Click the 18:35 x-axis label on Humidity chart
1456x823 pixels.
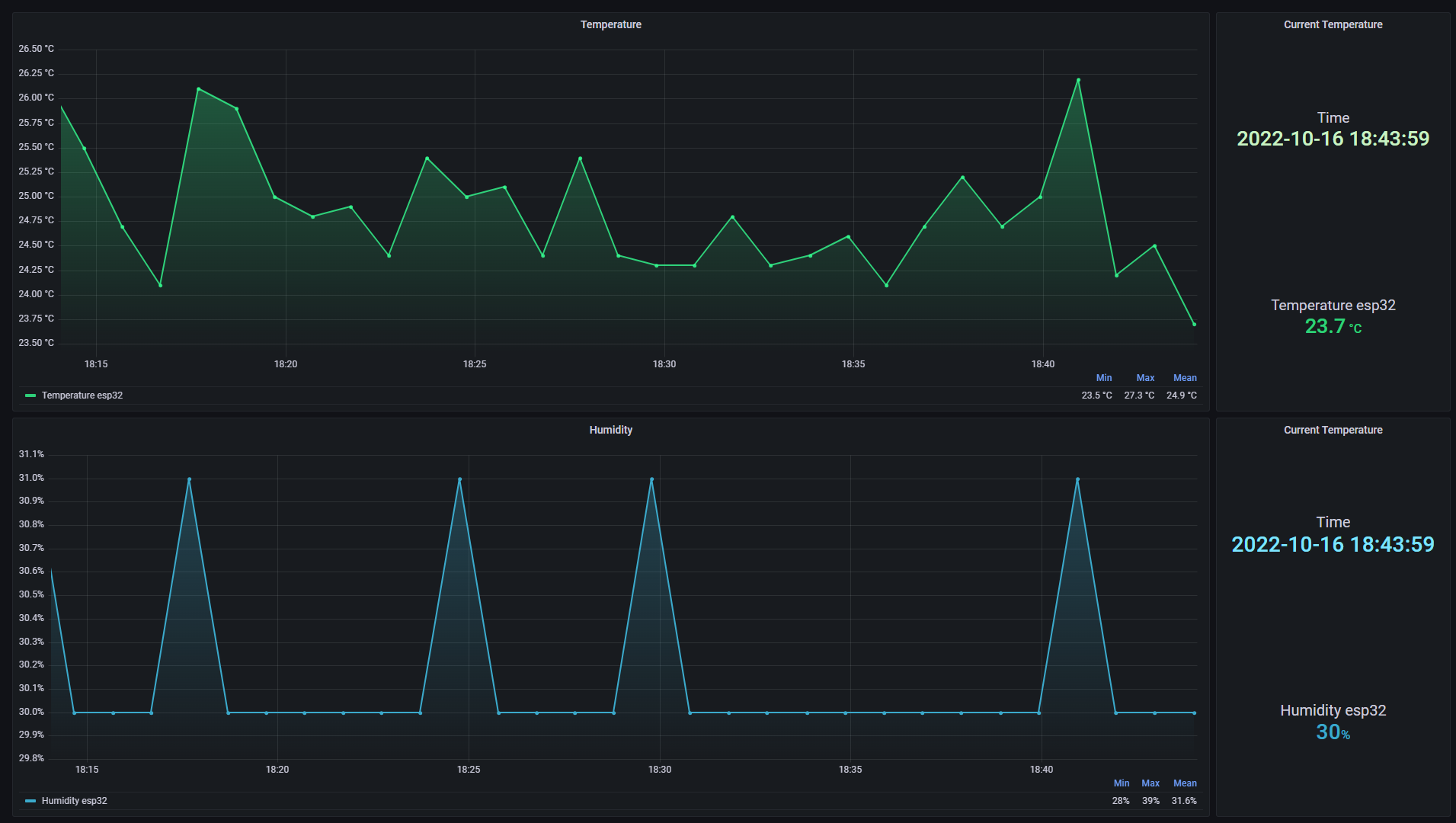[850, 770]
